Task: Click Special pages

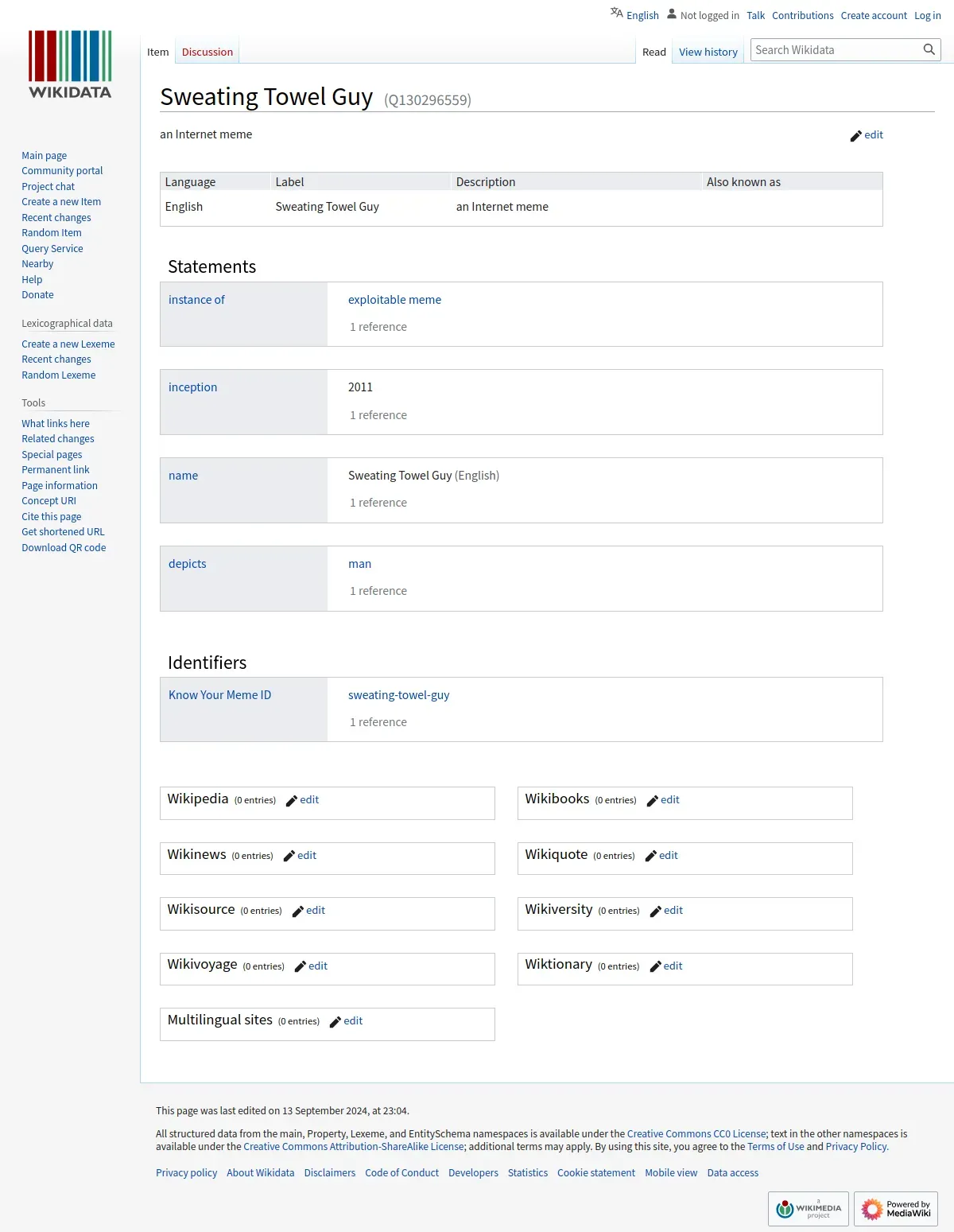Action: point(52,455)
